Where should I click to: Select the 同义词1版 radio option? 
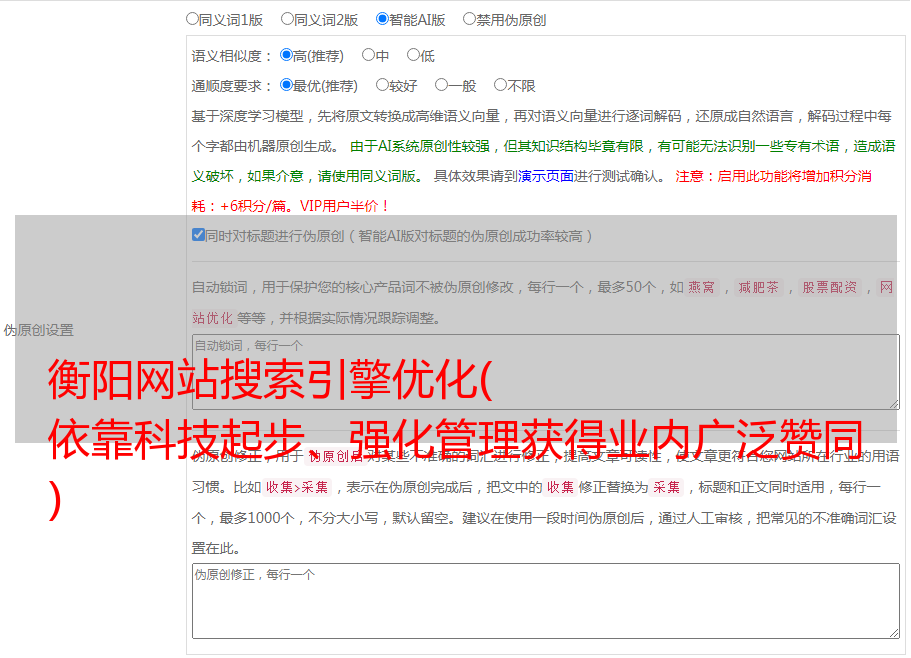tap(192, 19)
